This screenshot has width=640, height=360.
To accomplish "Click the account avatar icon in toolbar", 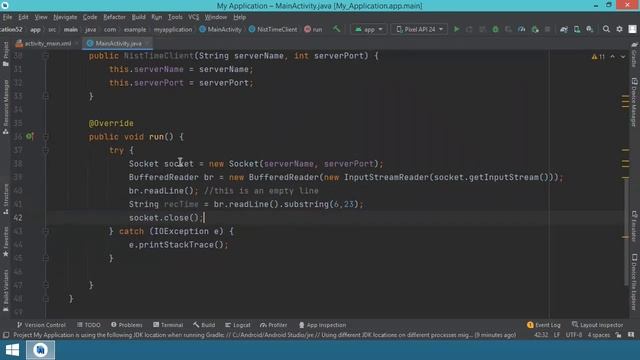I will (x=632, y=29).
